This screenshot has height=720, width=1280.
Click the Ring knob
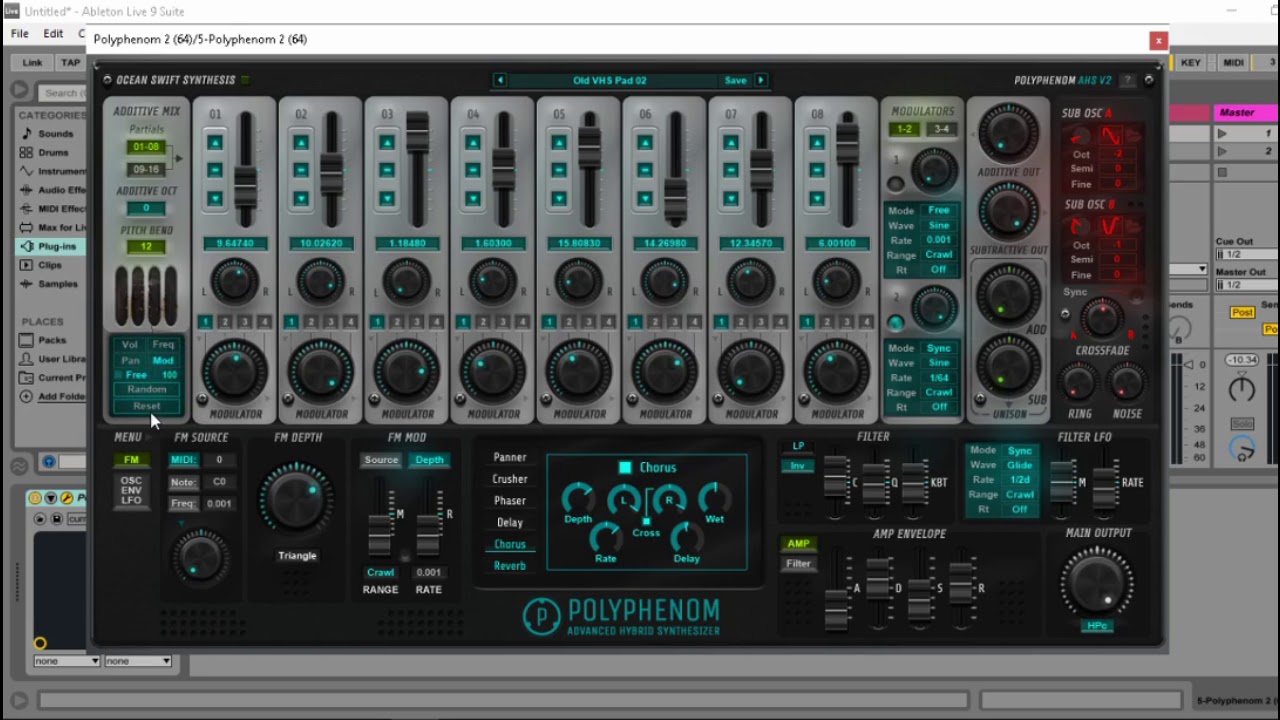1078,383
